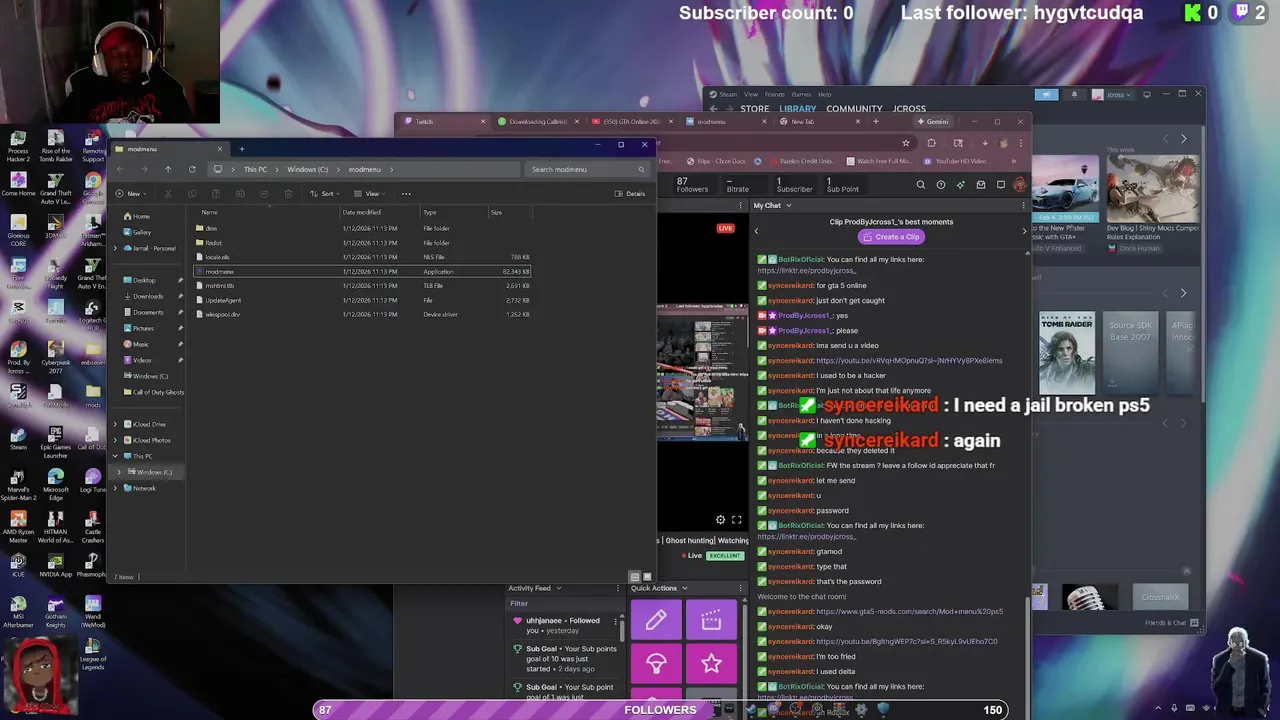The width and height of the screenshot is (1280, 720).
Task: Click the star Quick Action tile
Action: click(711, 664)
